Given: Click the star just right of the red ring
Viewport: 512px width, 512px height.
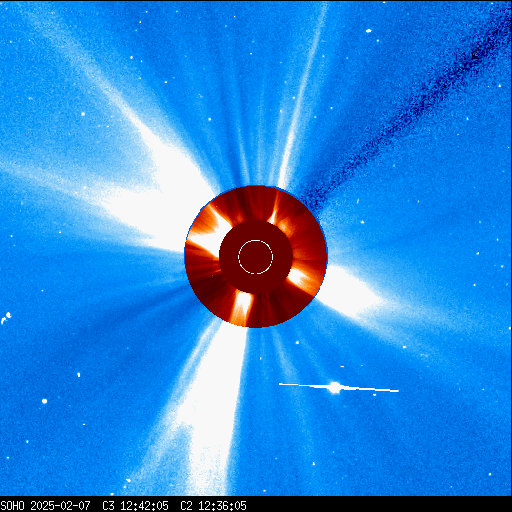Looking at the screenshot, I should [362, 222].
